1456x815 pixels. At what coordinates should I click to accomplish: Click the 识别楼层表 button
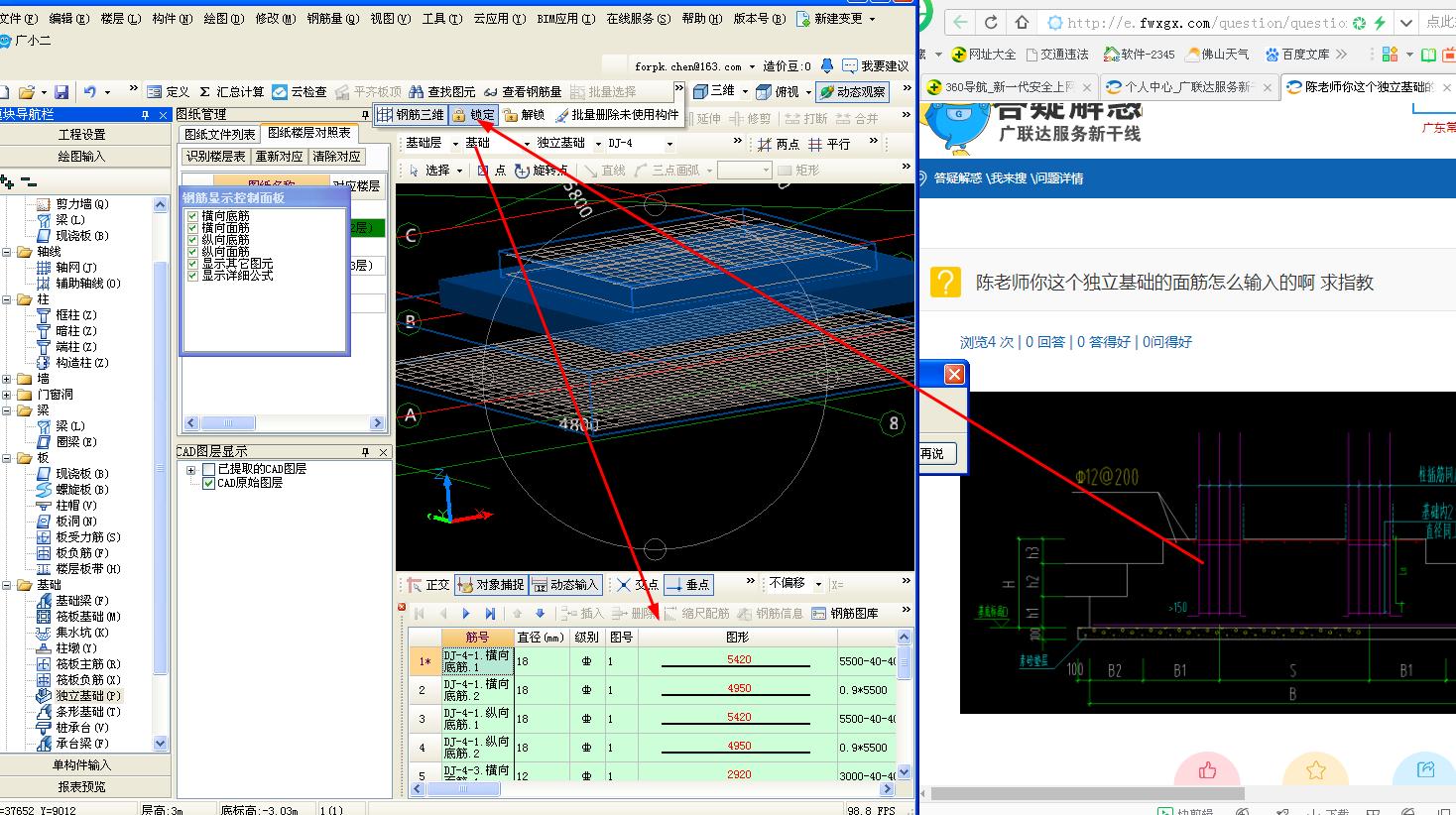(x=215, y=157)
